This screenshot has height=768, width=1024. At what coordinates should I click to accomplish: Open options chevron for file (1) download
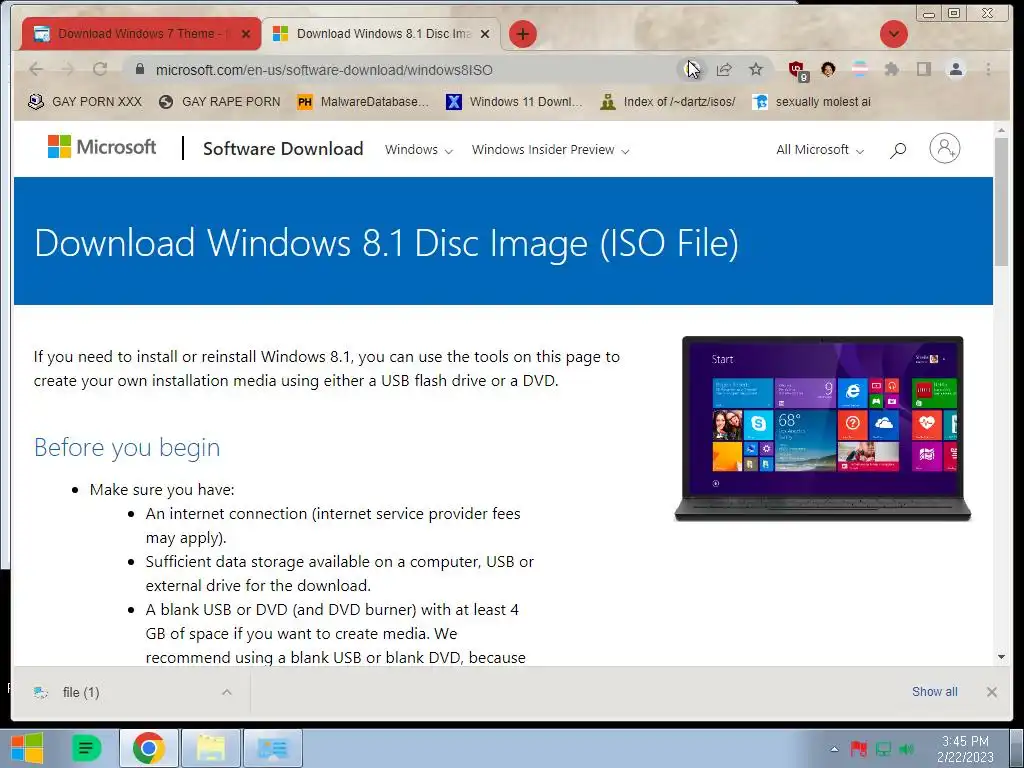coord(227,692)
